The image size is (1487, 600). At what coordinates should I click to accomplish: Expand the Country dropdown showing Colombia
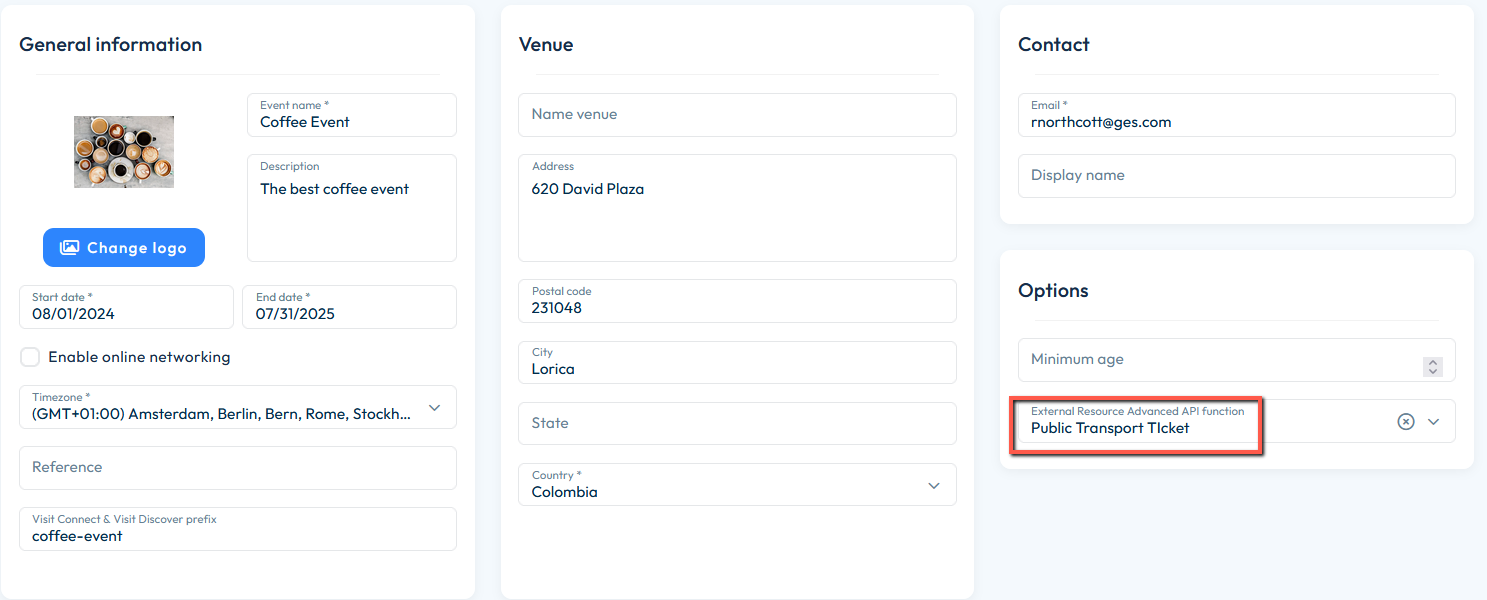click(x=933, y=485)
